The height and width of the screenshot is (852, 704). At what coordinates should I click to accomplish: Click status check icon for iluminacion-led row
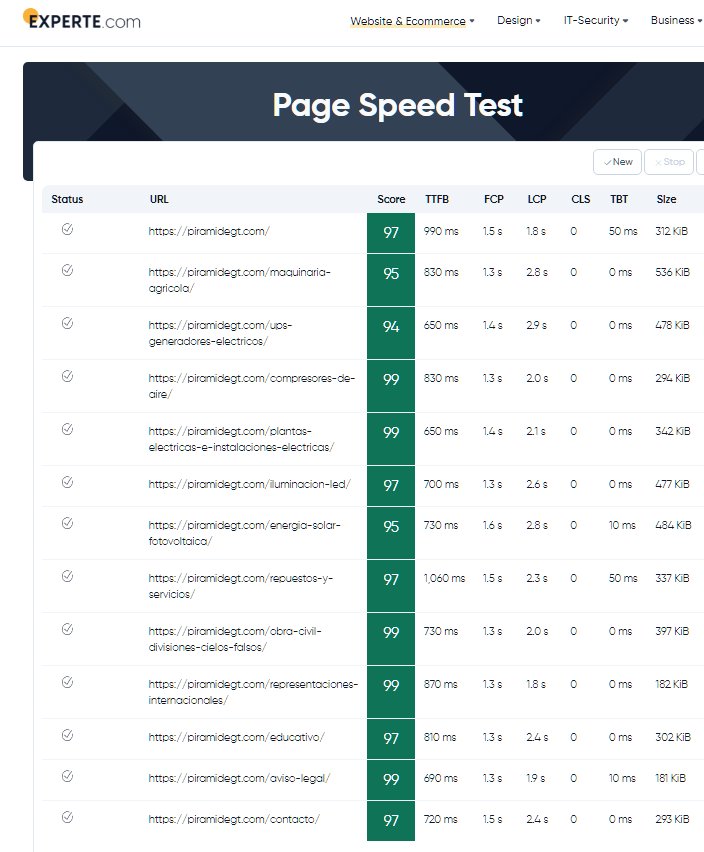tap(67, 482)
